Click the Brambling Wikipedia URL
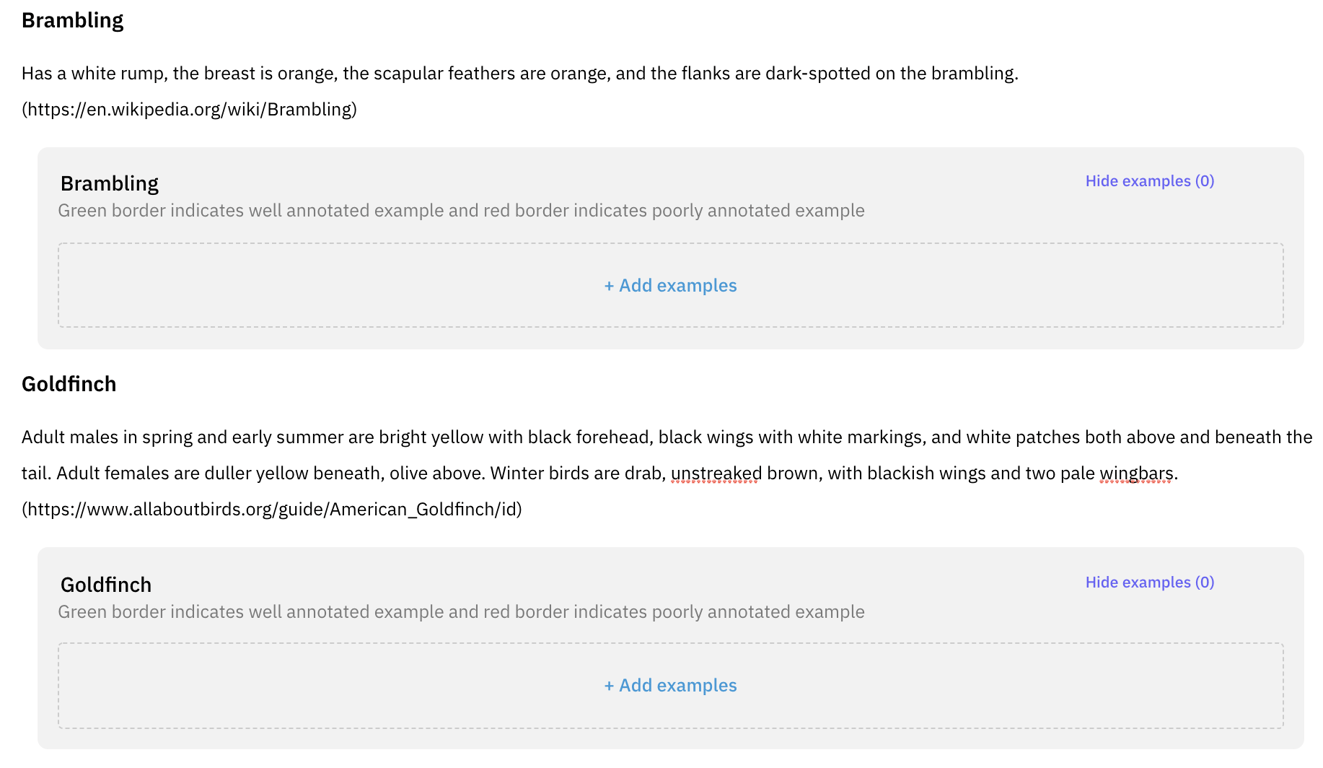This screenshot has width=1323, height=768. [189, 109]
